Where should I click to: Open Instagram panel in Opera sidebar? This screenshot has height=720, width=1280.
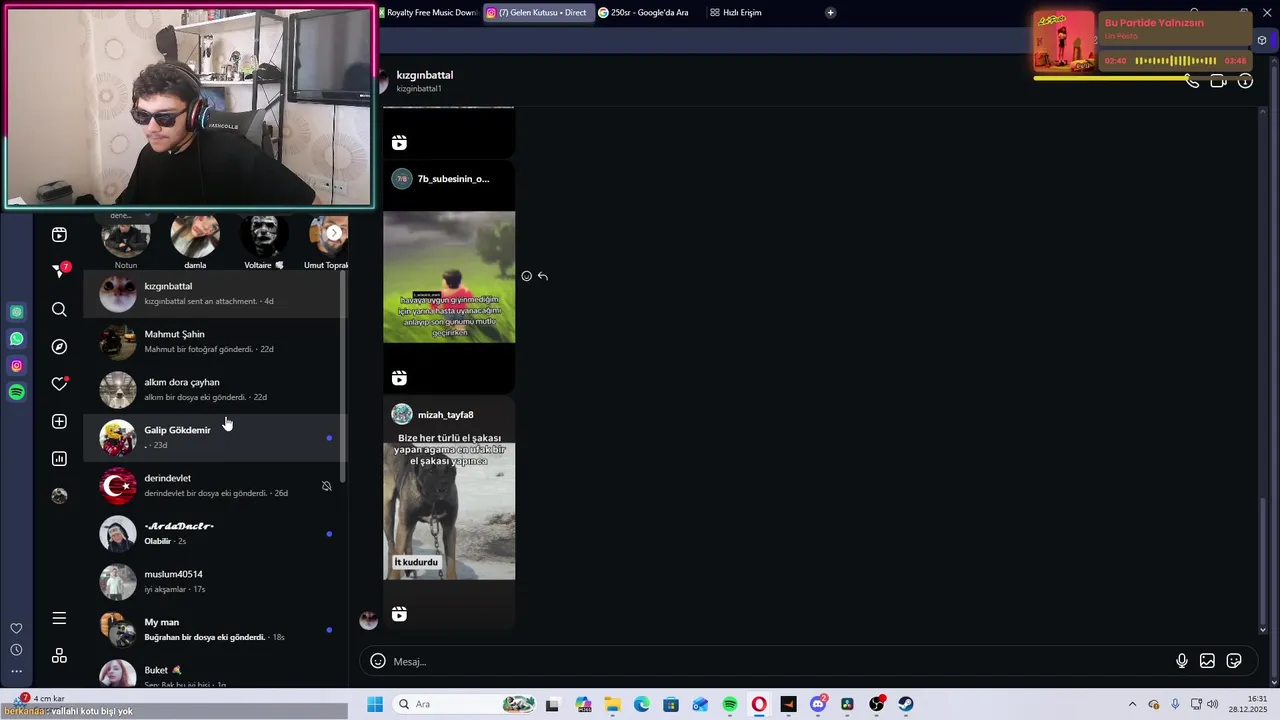click(16, 366)
